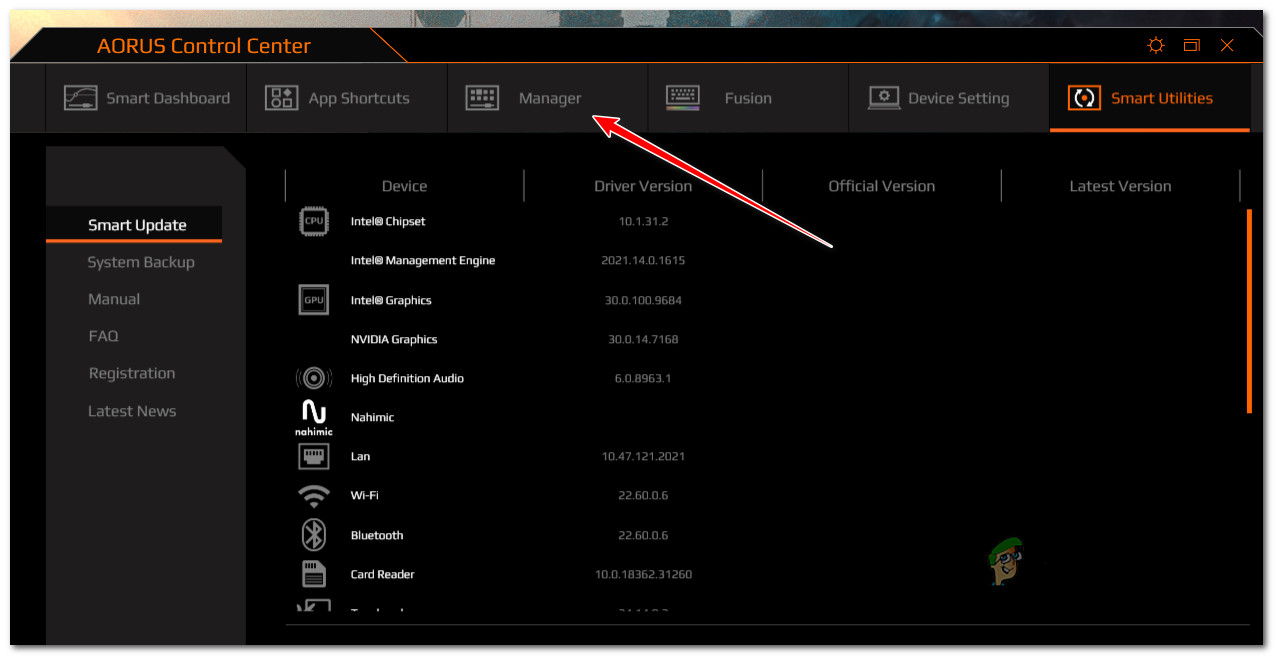Open the Registration section

[132, 373]
